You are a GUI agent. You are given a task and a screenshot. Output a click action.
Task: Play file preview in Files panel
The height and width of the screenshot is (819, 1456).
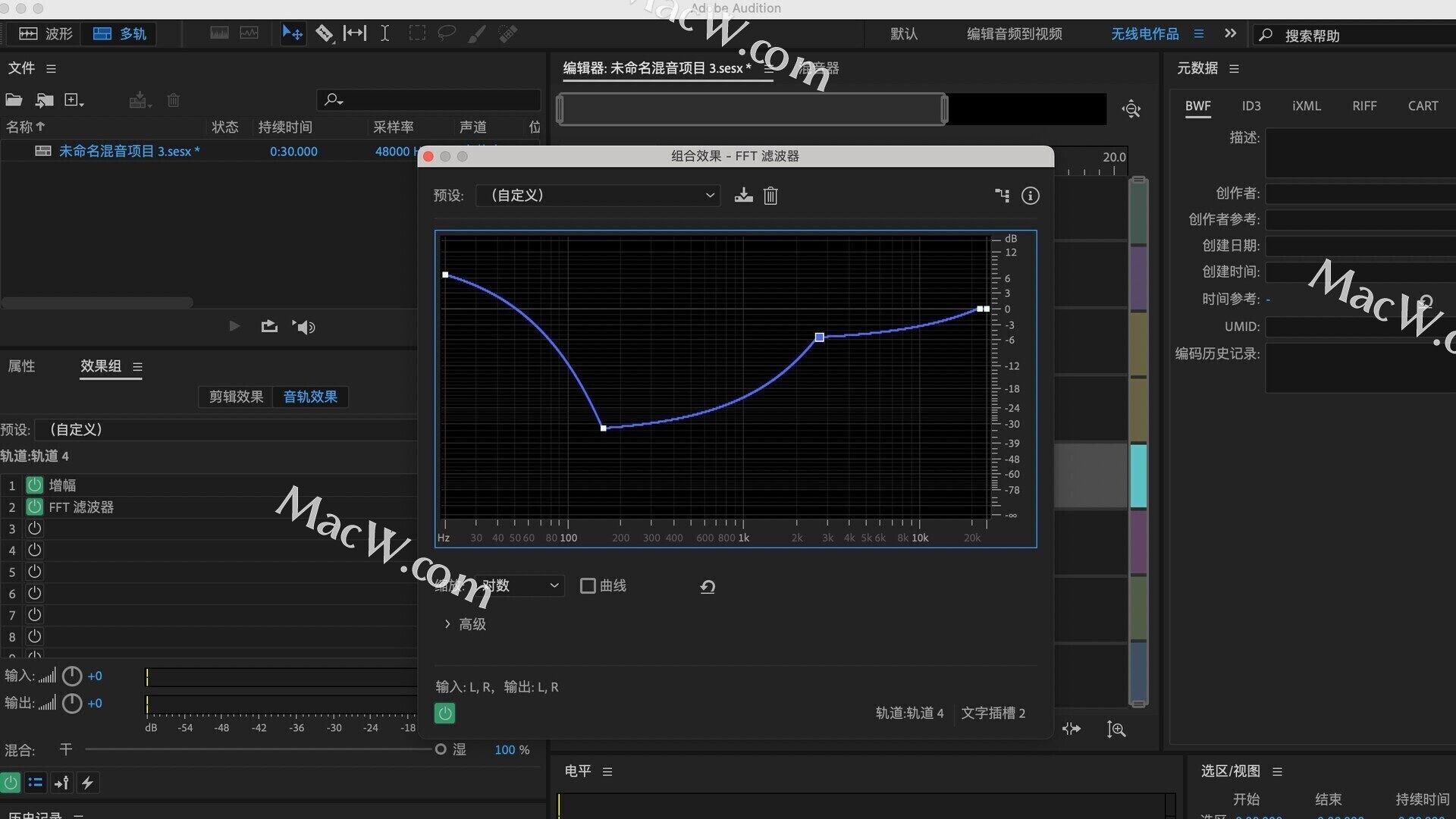pos(234,326)
